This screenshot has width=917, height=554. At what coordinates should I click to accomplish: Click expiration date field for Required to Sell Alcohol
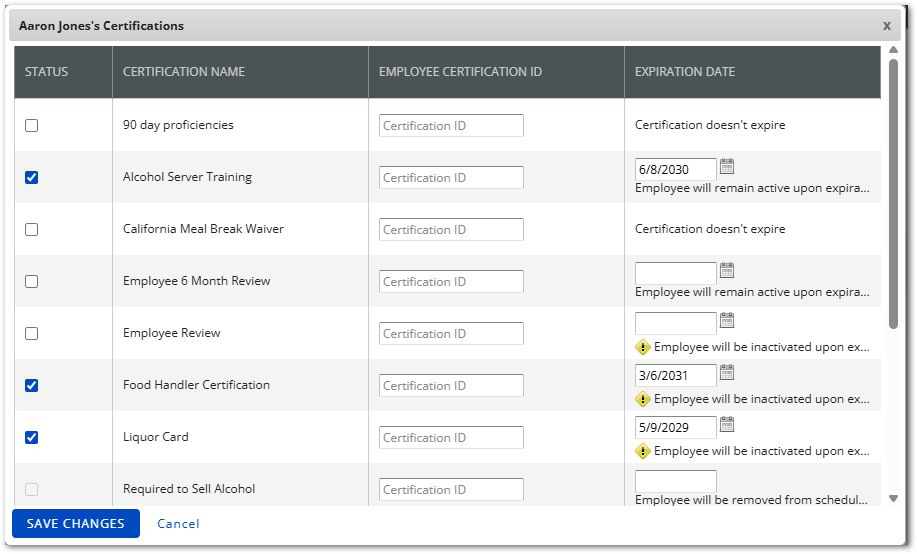point(675,481)
